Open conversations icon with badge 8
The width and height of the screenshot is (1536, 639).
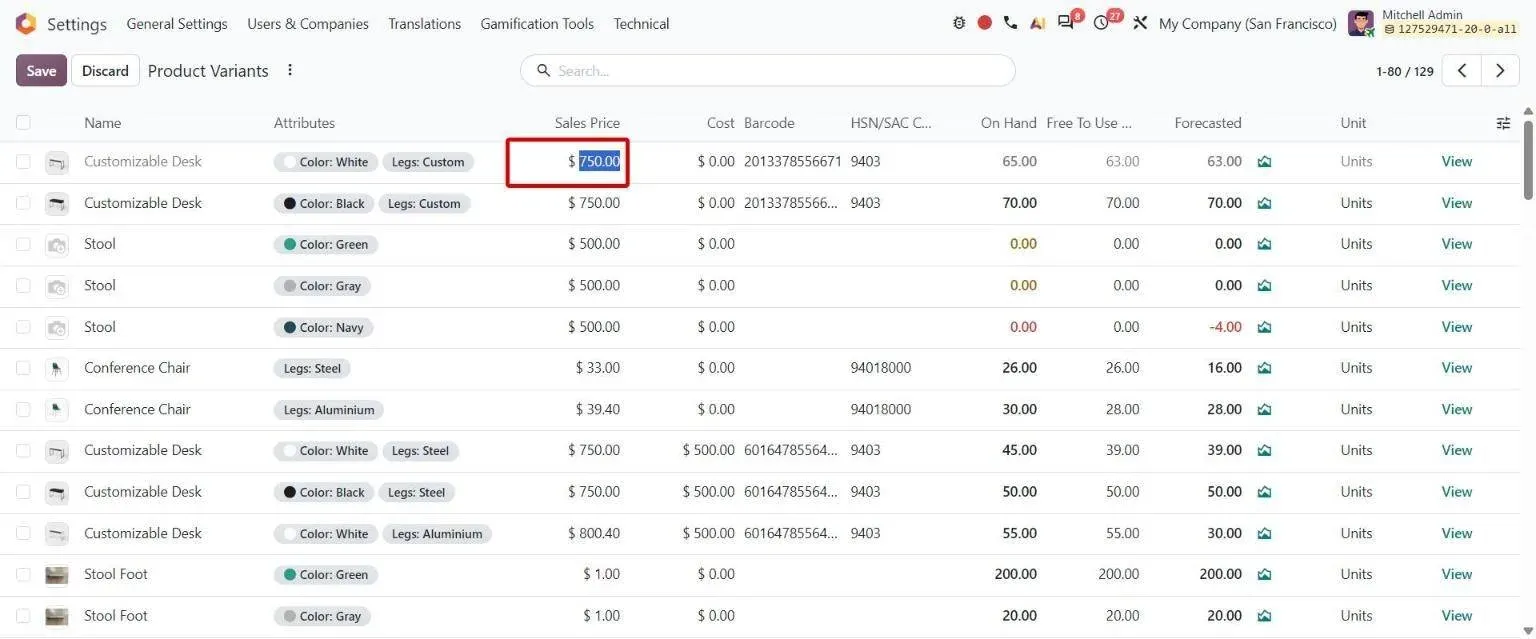point(1066,23)
